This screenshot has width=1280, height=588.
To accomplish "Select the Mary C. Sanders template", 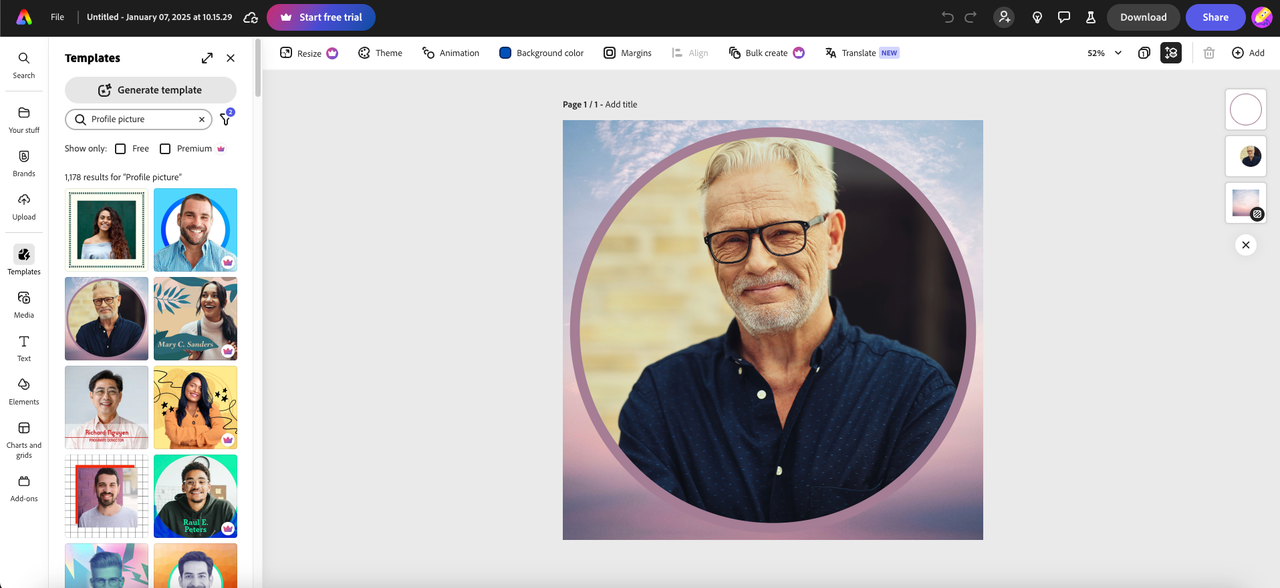I will click(x=195, y=319).
